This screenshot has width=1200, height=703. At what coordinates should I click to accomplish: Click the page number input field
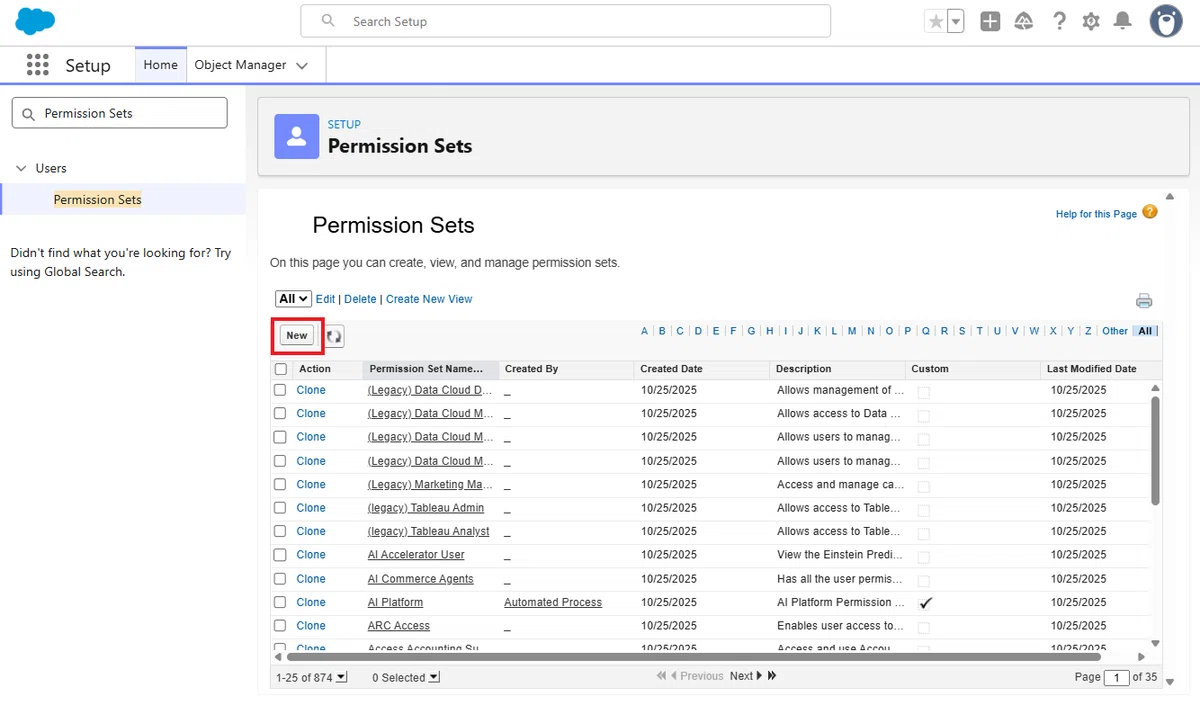[x=1116, y=677]
